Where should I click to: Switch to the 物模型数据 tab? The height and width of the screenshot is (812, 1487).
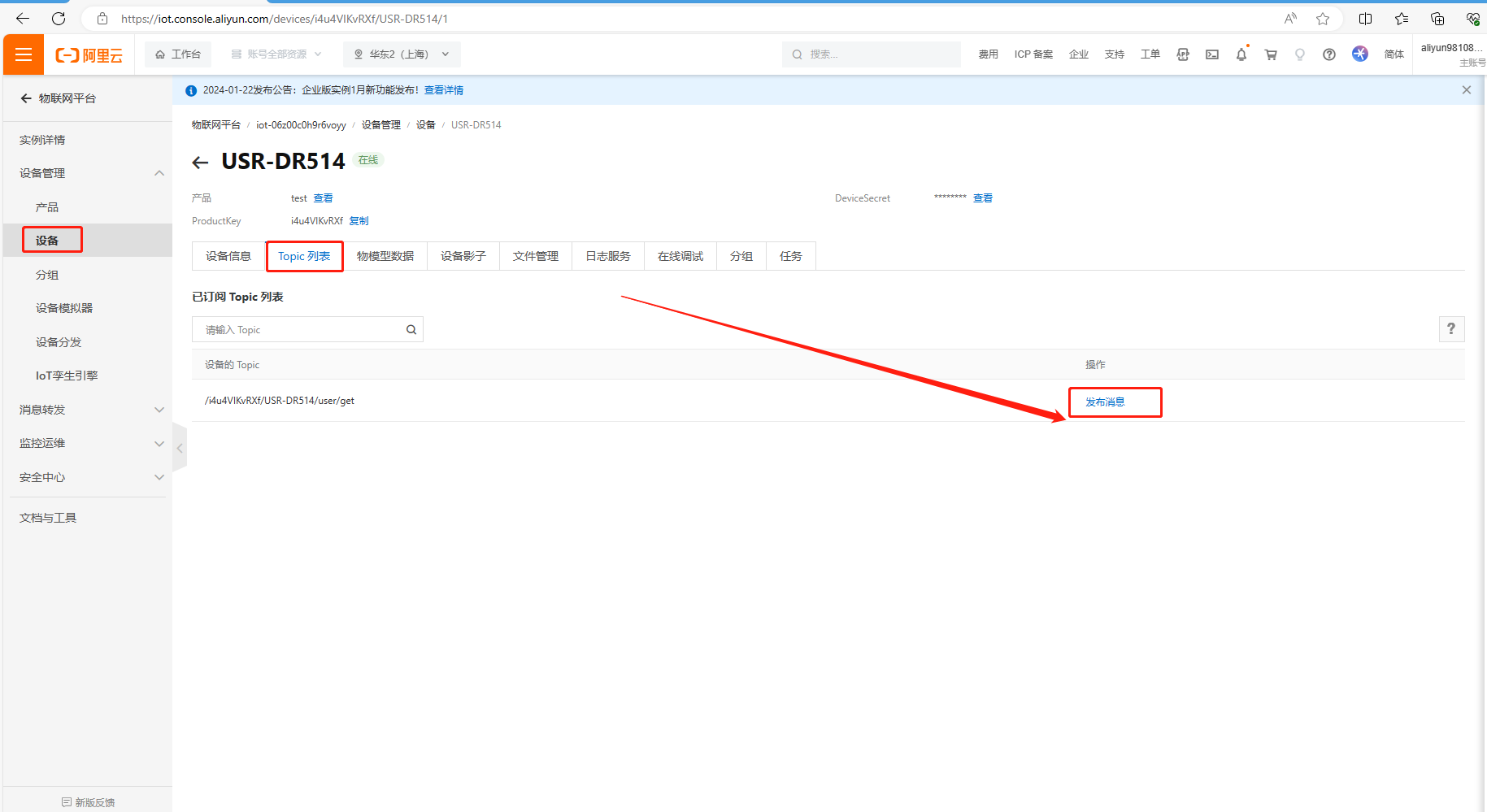[x=385, y=257]
